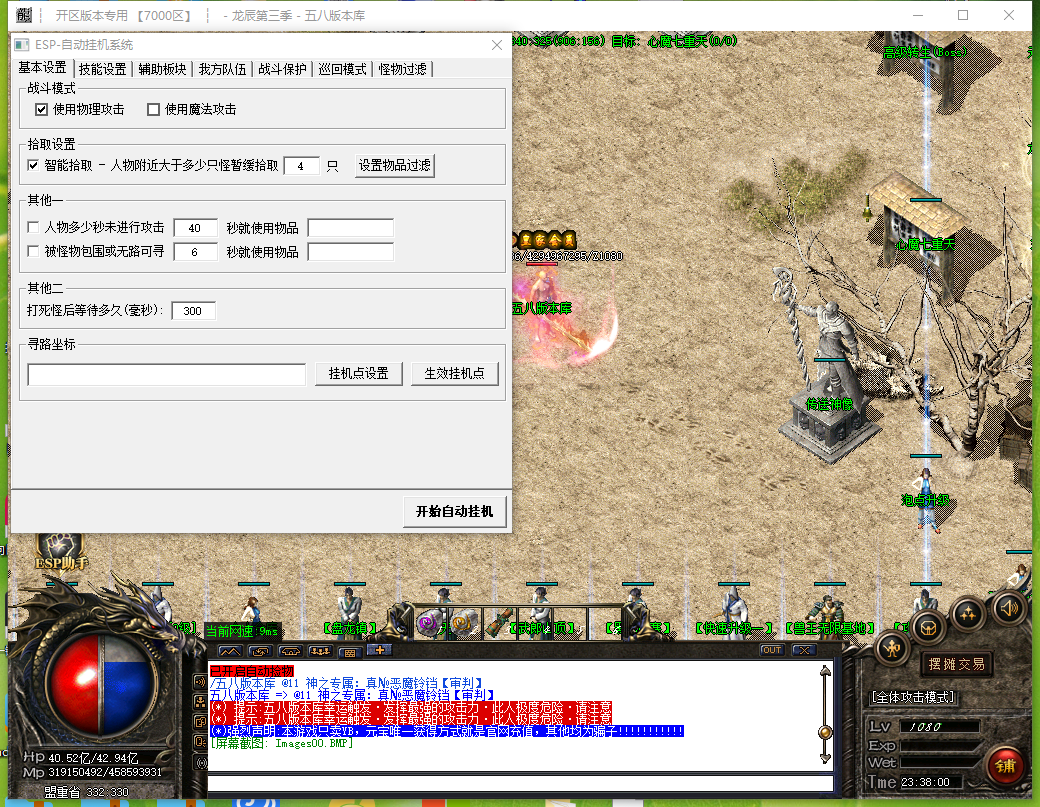Click the ESP dialog title icon

pyautogui.click(x=22, y=45)
